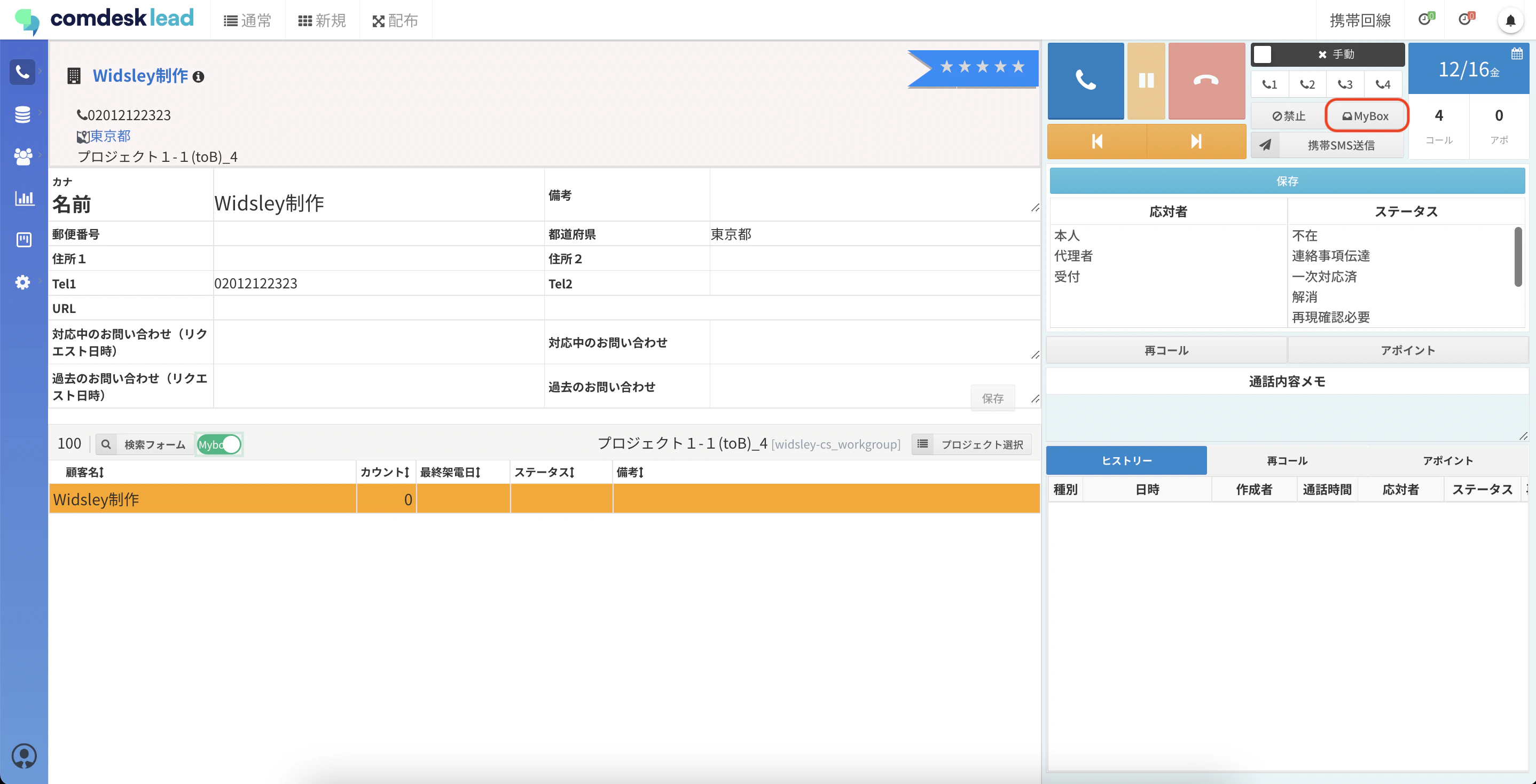Open the calendar icon on date panel
The height and width of the screenshot is (784, 1536).
(1517, 53)
